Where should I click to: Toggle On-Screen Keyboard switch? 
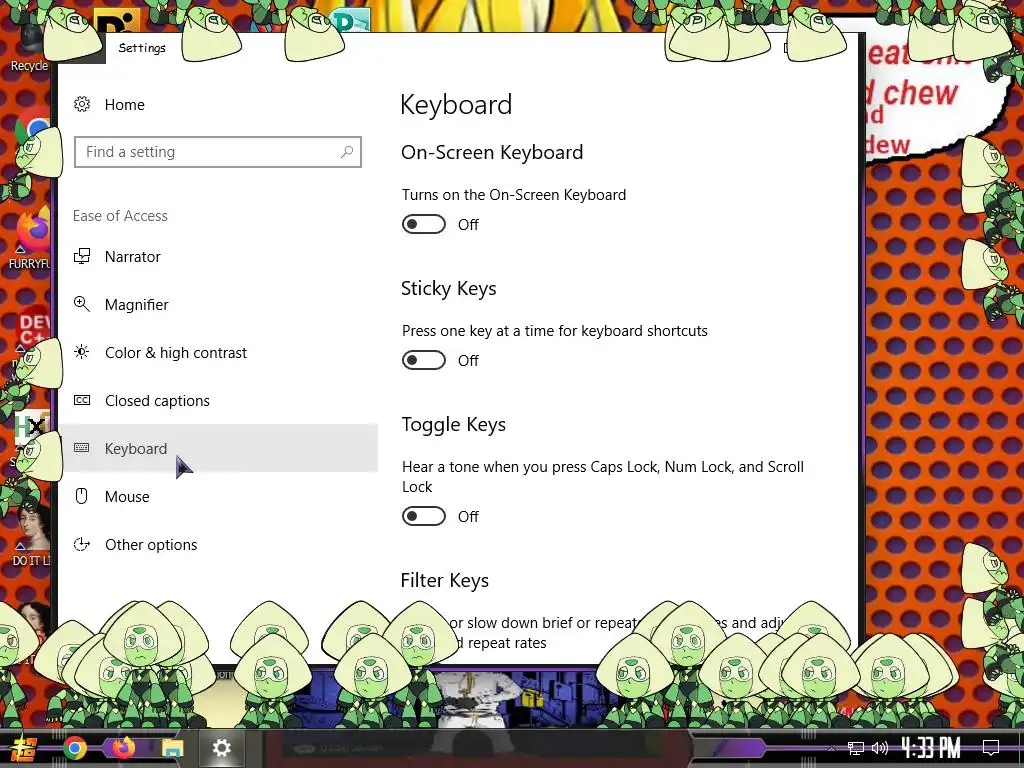(424, 224)
